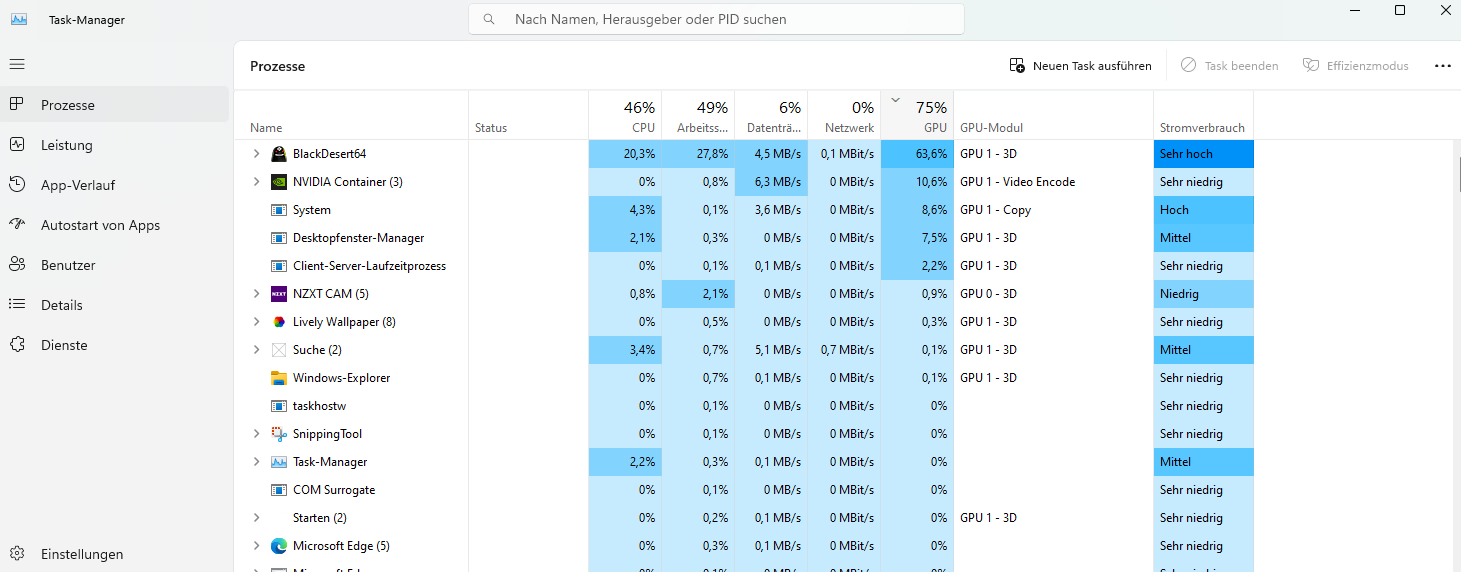Sort by the GPU-Modul column header
The height and width of the screenshot is (572, 1461).
[1053, 115]
